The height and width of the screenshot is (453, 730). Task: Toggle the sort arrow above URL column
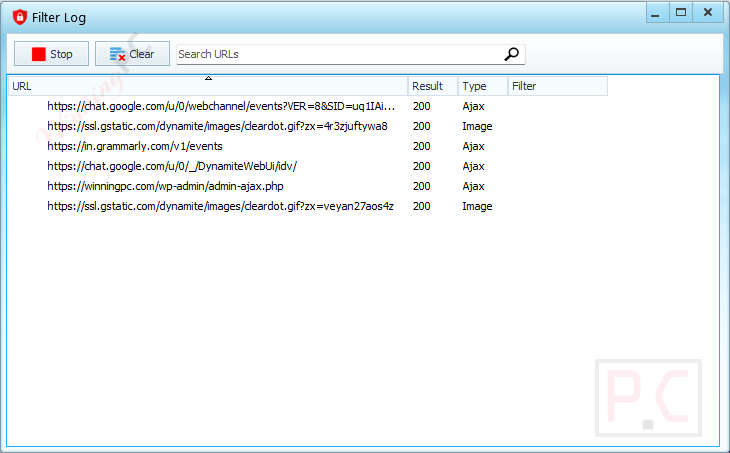click(x=209, y=78)
